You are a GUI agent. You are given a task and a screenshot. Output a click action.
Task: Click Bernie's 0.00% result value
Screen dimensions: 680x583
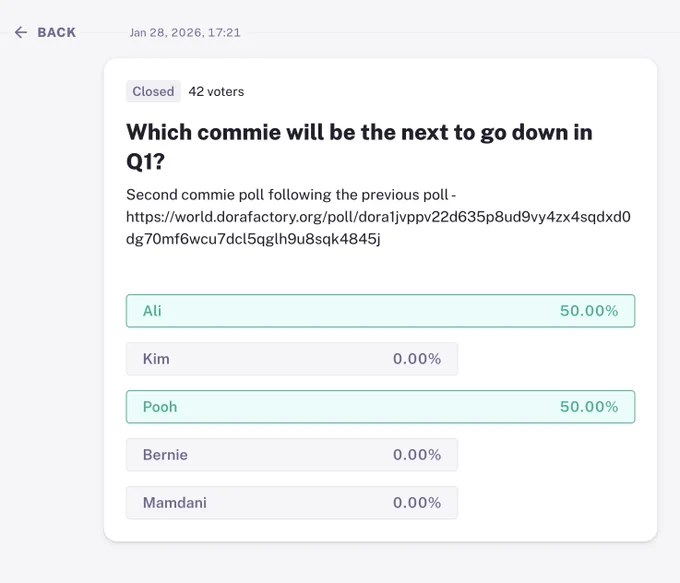tap(417, 455)
